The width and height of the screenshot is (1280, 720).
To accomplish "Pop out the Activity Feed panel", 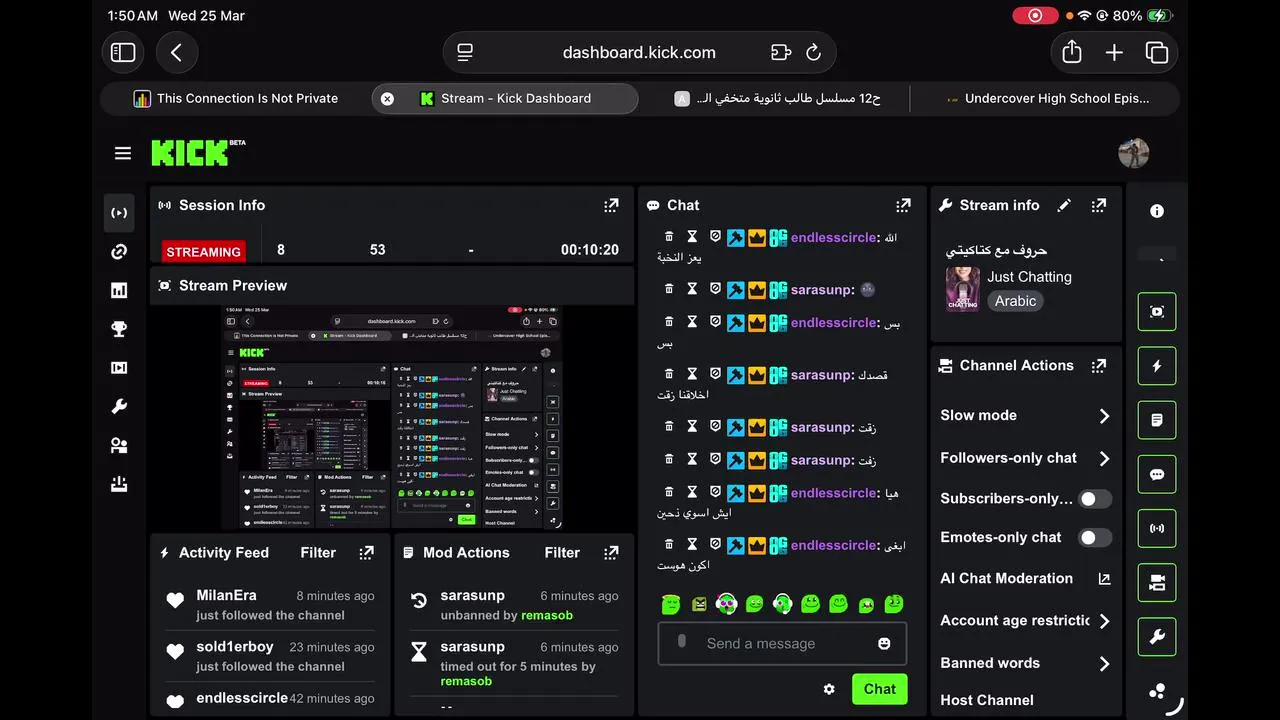I will [x=367, y=552].
